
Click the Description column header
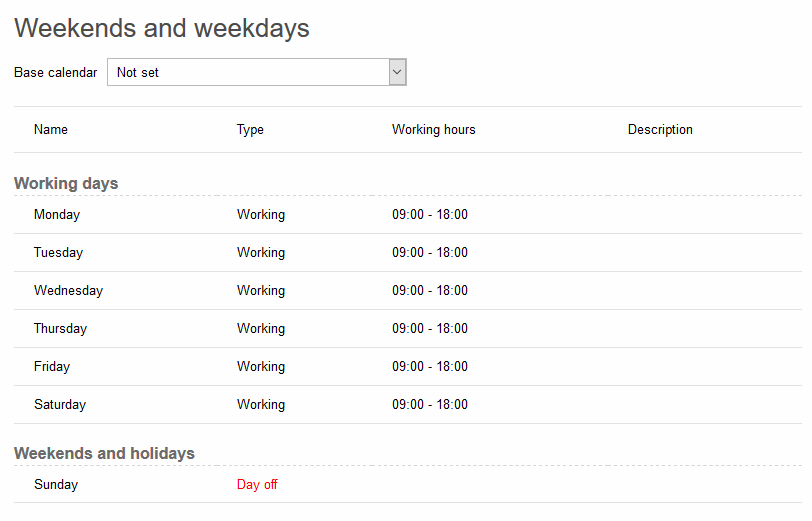660,129
